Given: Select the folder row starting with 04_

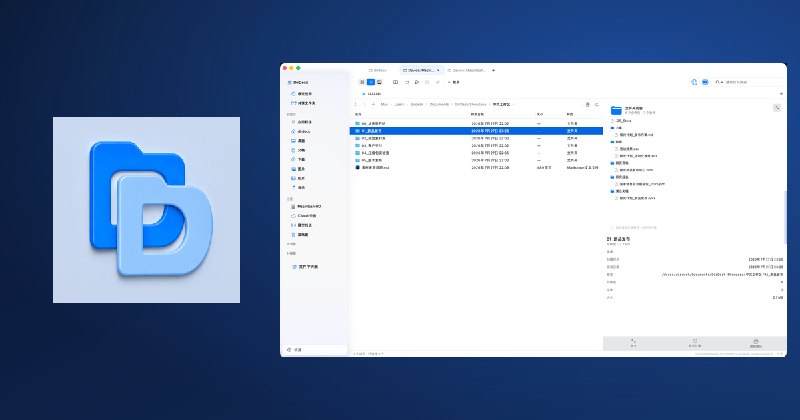Looking at the screenshot, I should coord(477,153).
